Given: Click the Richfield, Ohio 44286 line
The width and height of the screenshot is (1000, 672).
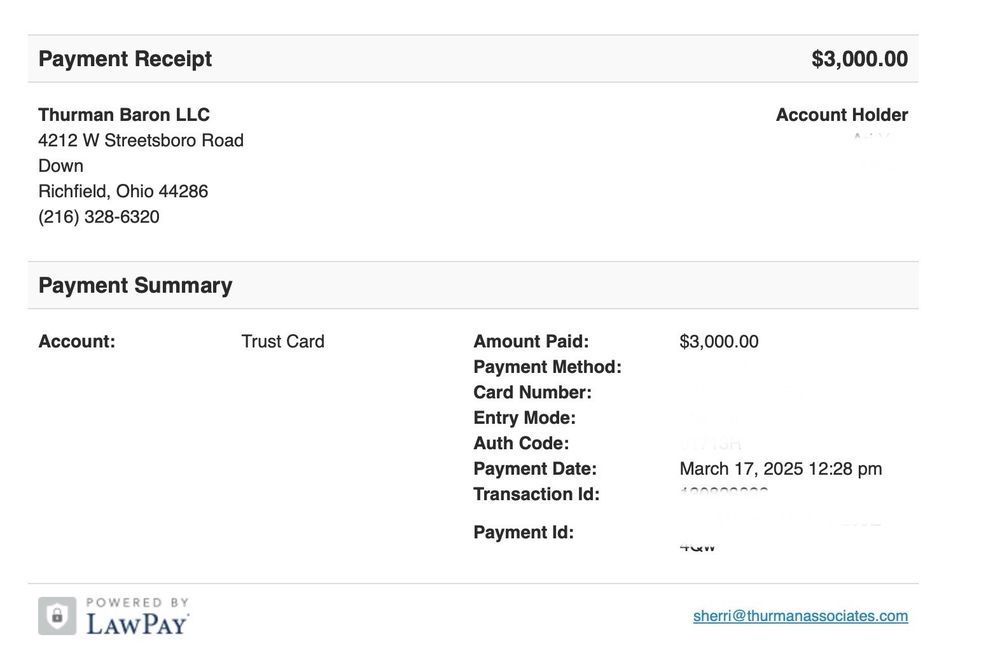Looking at the screenshot, I should [123, 191].
